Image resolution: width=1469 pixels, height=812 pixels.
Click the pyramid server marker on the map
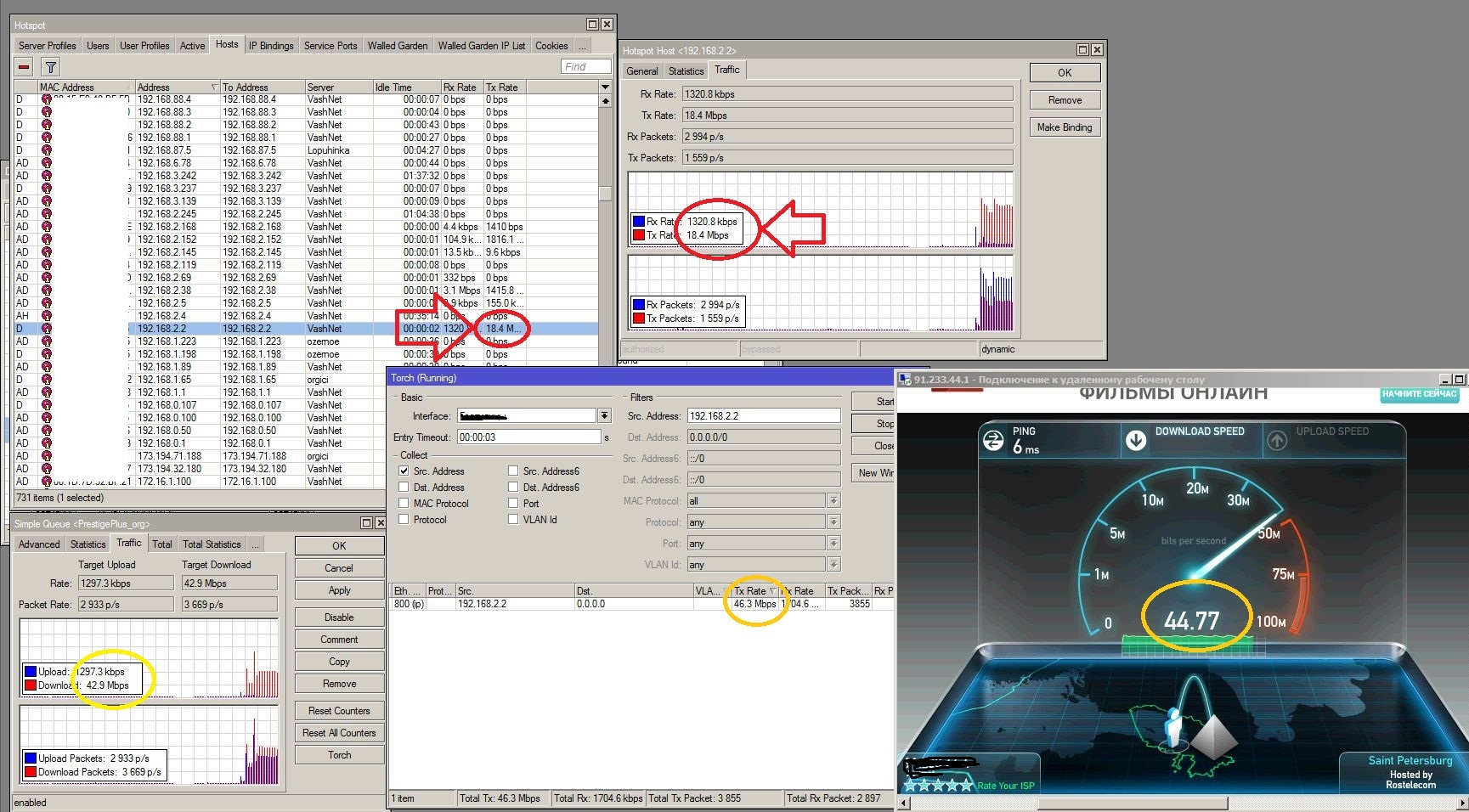coord(1213,736)
